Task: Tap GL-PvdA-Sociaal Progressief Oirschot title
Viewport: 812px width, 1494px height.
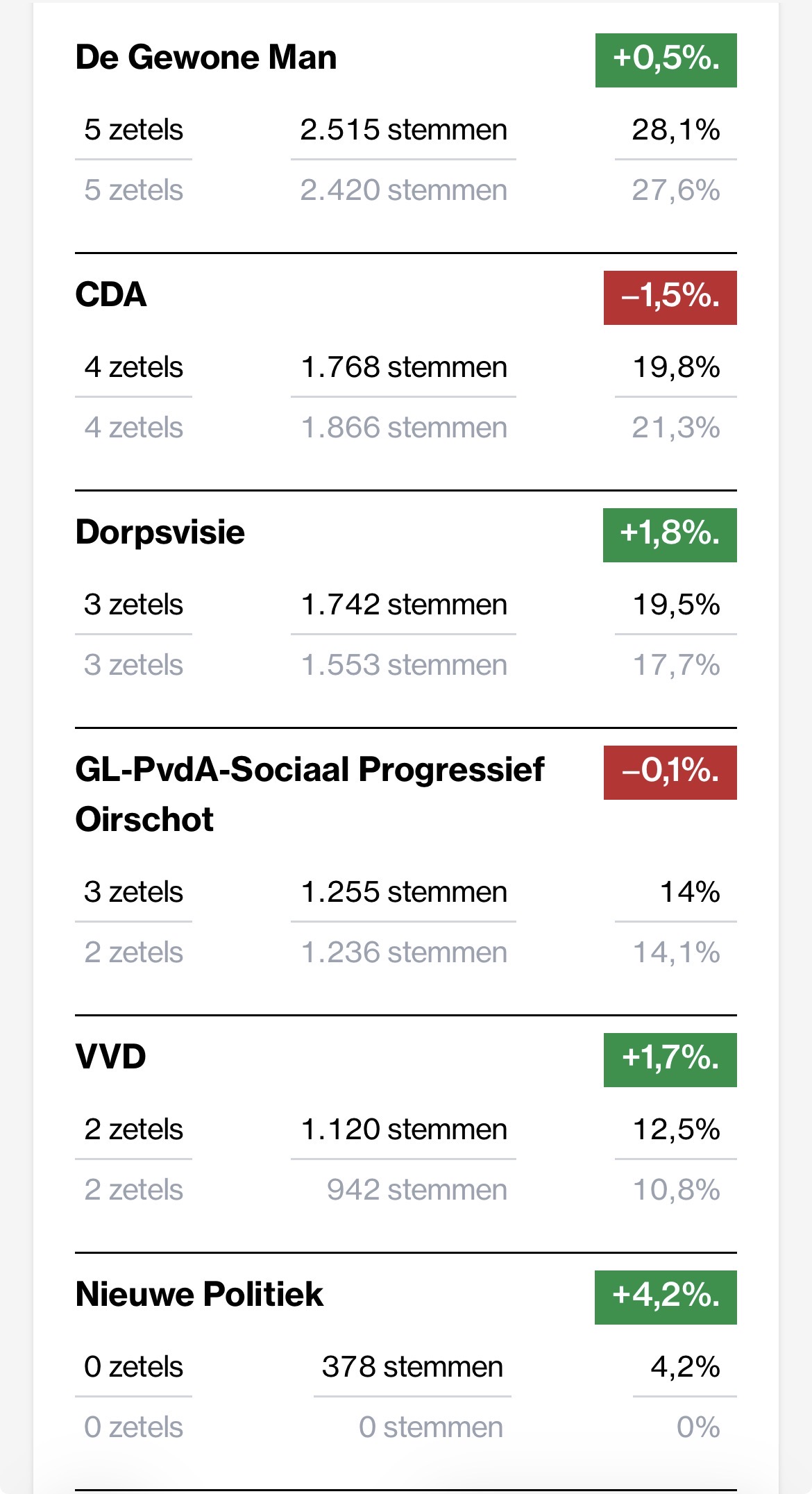Action: click(310, 794)
